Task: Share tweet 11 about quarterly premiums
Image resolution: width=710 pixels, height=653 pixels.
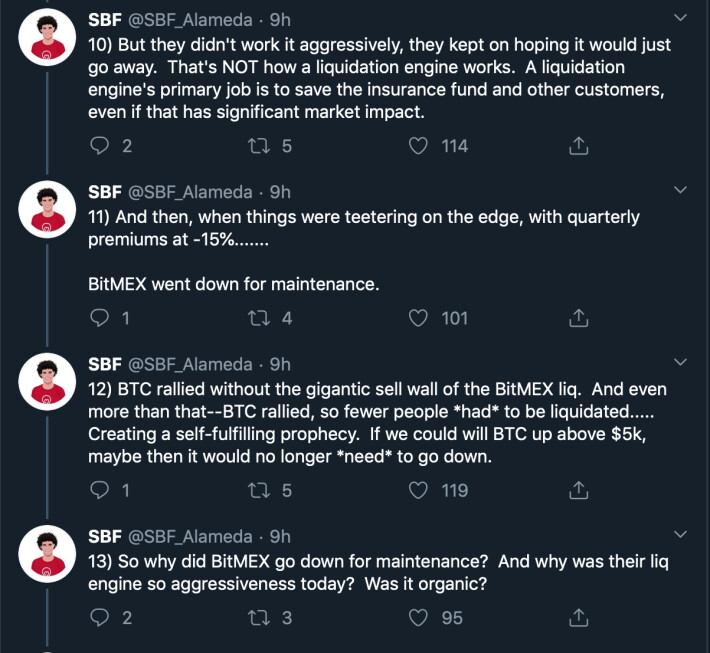Action: click(x=578, y=318)
